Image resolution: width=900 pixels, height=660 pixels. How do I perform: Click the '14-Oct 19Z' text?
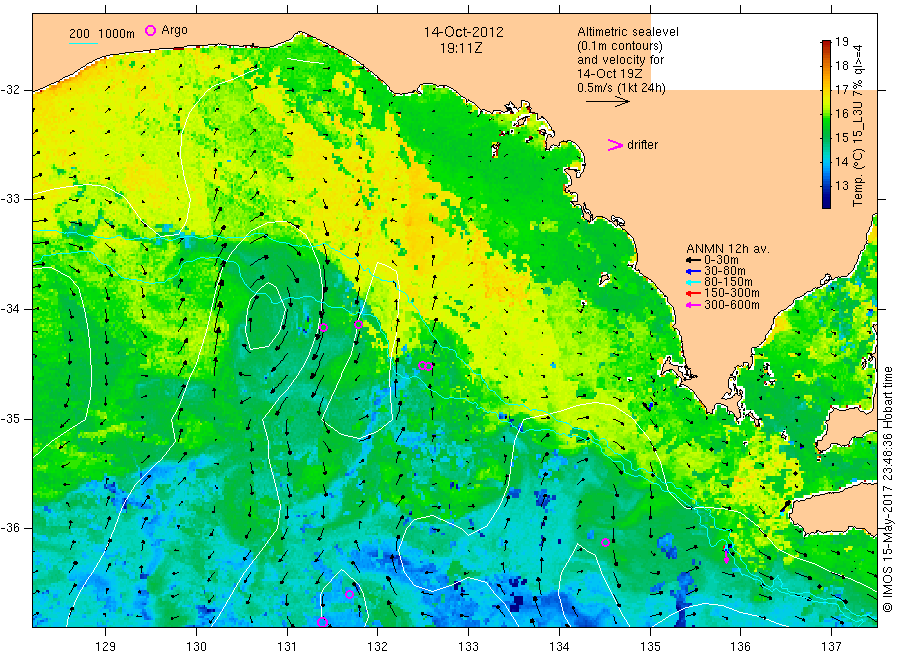[610, 74]
